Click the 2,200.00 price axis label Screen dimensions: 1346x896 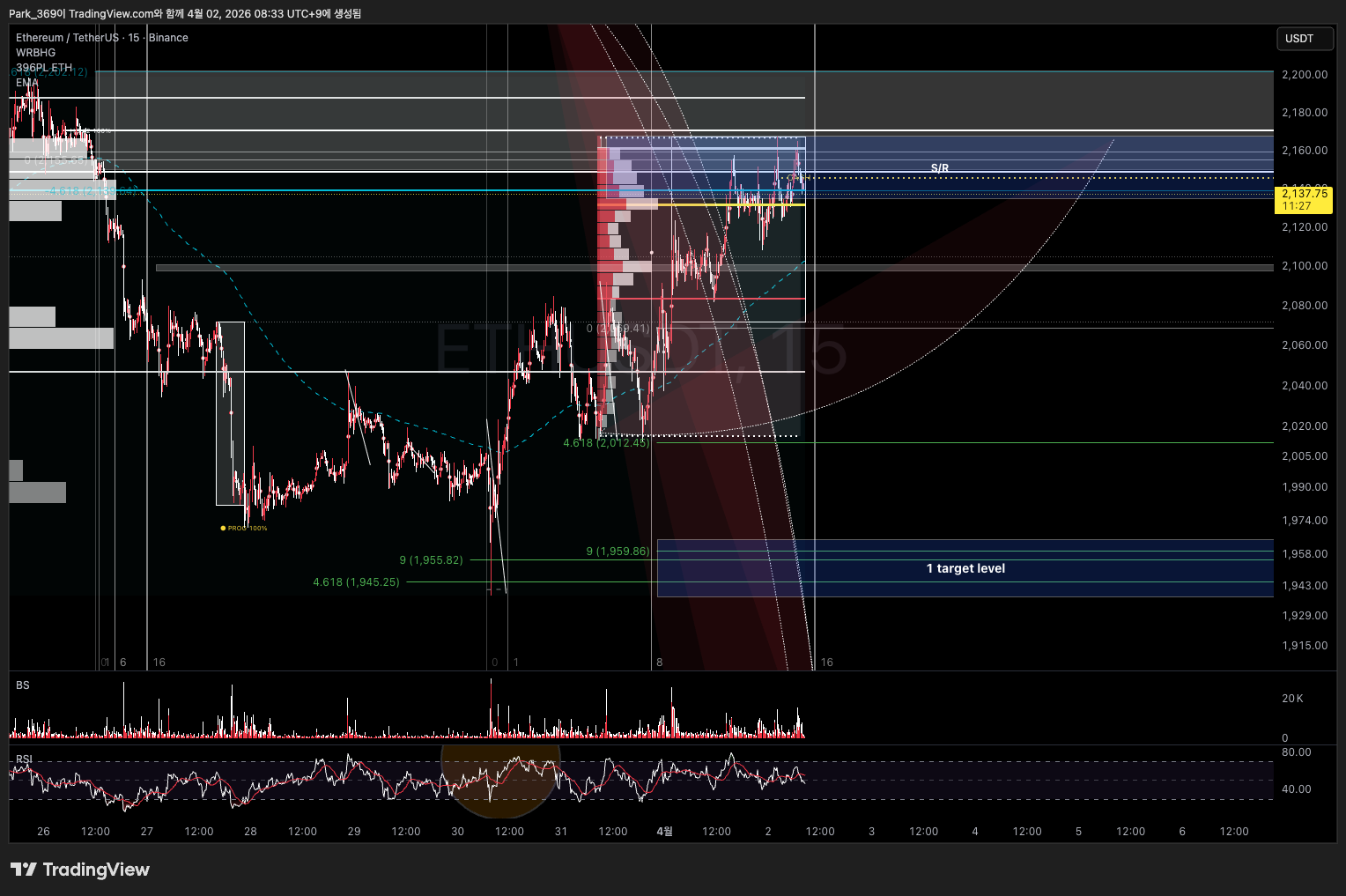[x=1305, y=75]
